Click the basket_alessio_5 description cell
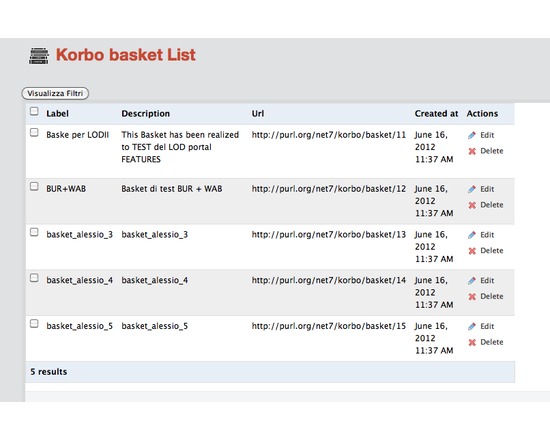 tap(155, 326)
